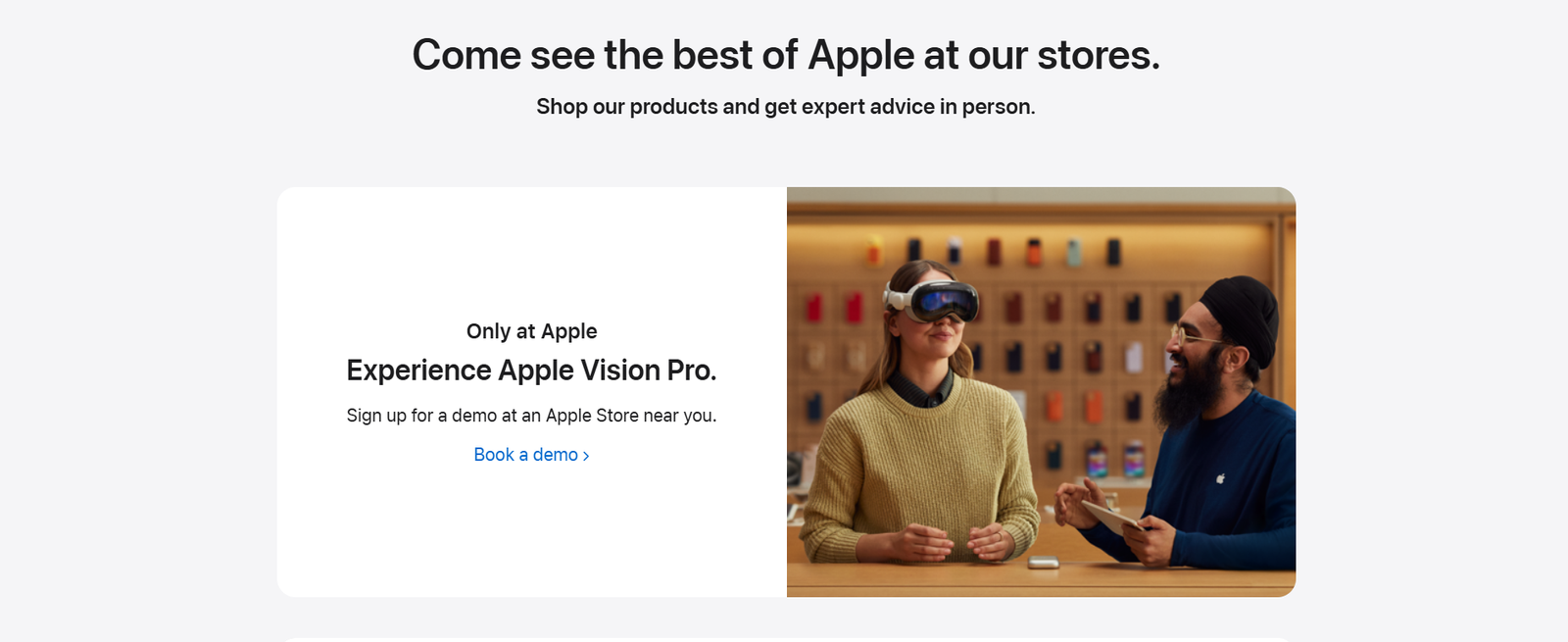1568x642 pixels.
Task: Click the black beanie on the man
Action: [1242, 312]
